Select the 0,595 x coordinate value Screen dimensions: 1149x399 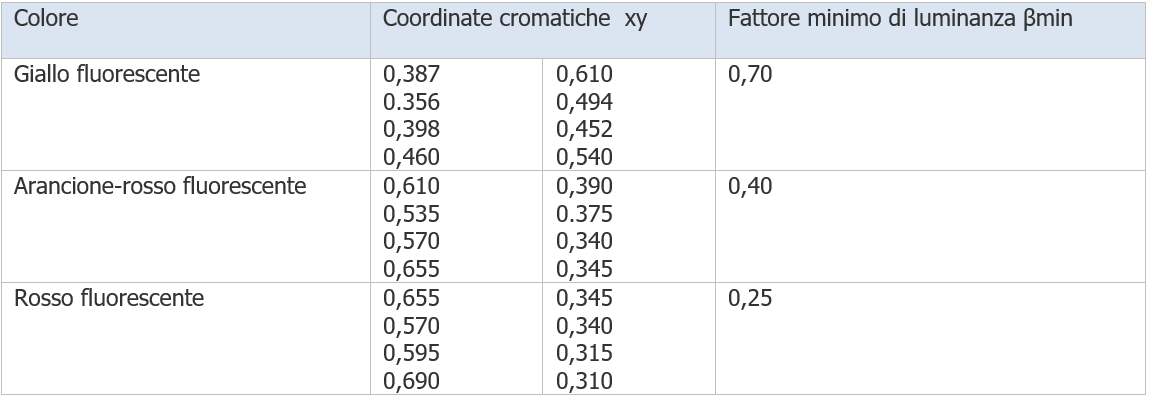click(x=411, y=354)
